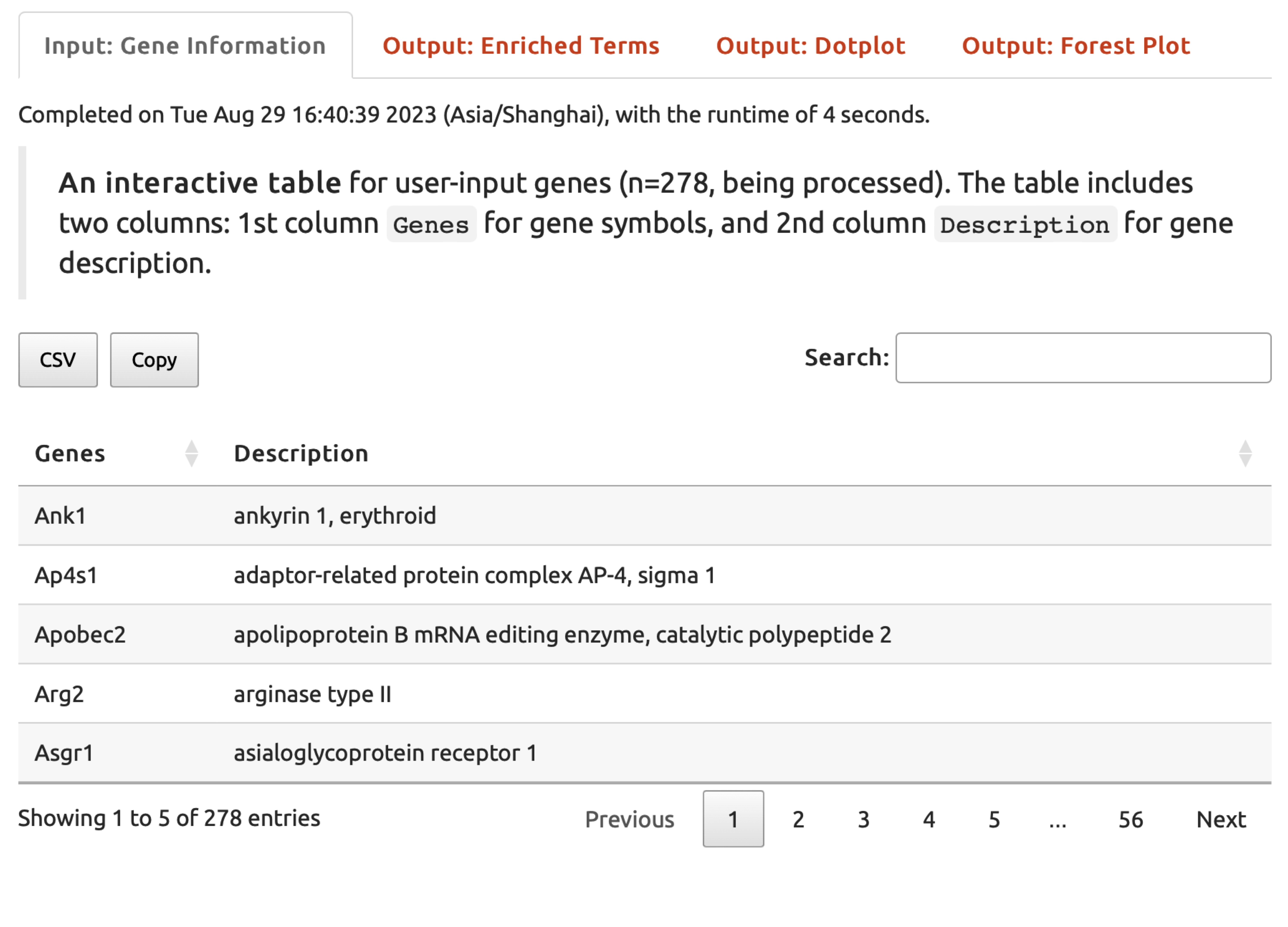1288x927 pixels.
Task: Click 'adaptor-related protein complex AP-4, sigma 1'
Action: pyautogui.click(x=475, y=575)
